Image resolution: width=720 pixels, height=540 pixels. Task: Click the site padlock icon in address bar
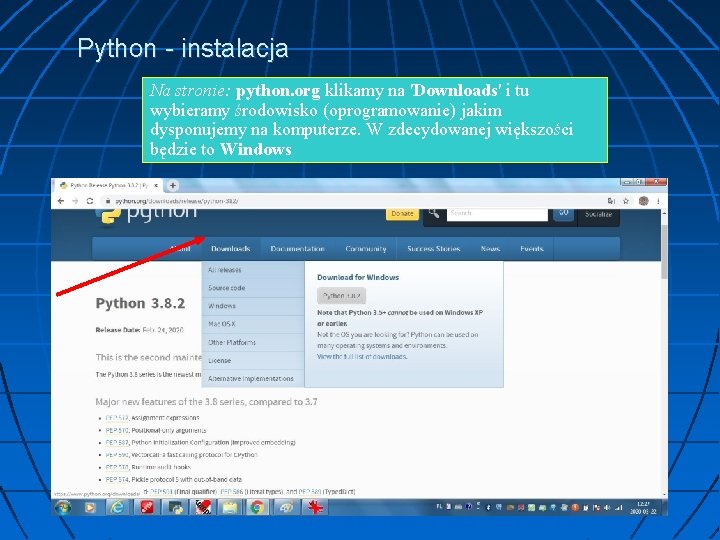[107, 201]
